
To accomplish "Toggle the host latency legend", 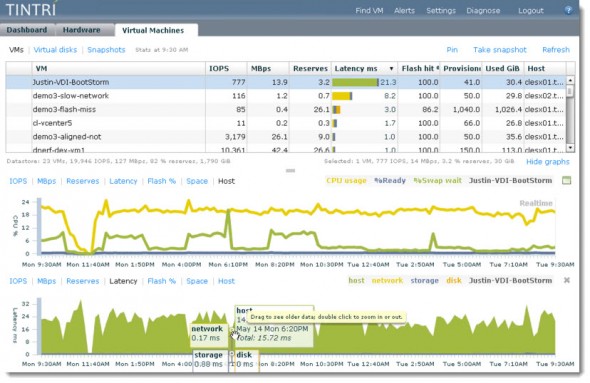I will click(356, 280).
